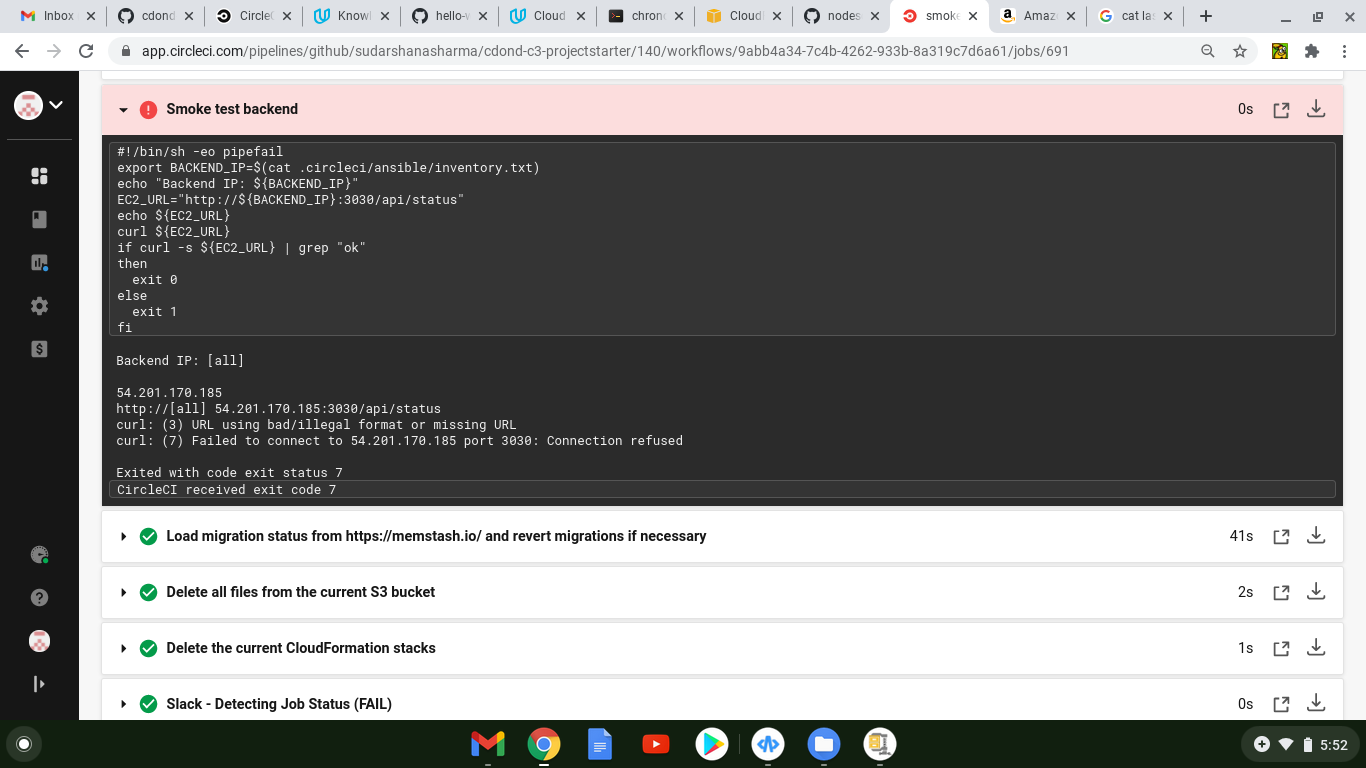
Task: Open Google Docs from the shelf
Action: click(599, 744)
